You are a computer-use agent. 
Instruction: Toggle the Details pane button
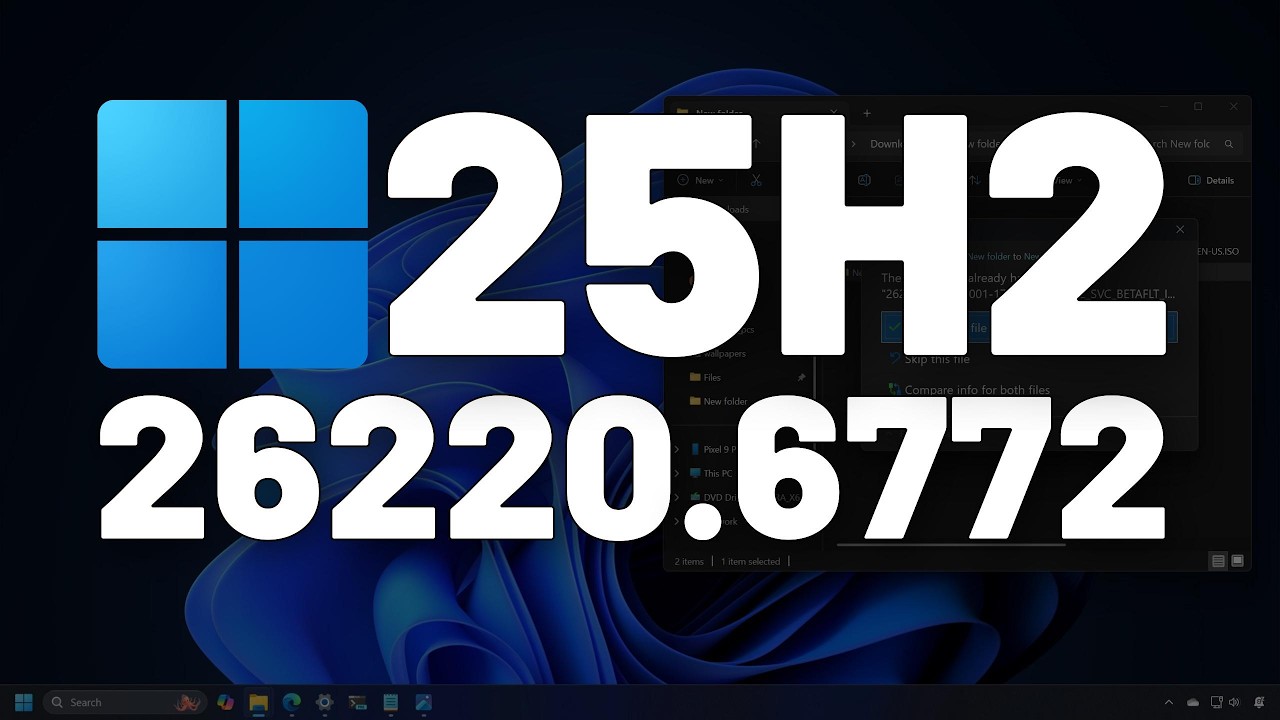pos(1211,180)
